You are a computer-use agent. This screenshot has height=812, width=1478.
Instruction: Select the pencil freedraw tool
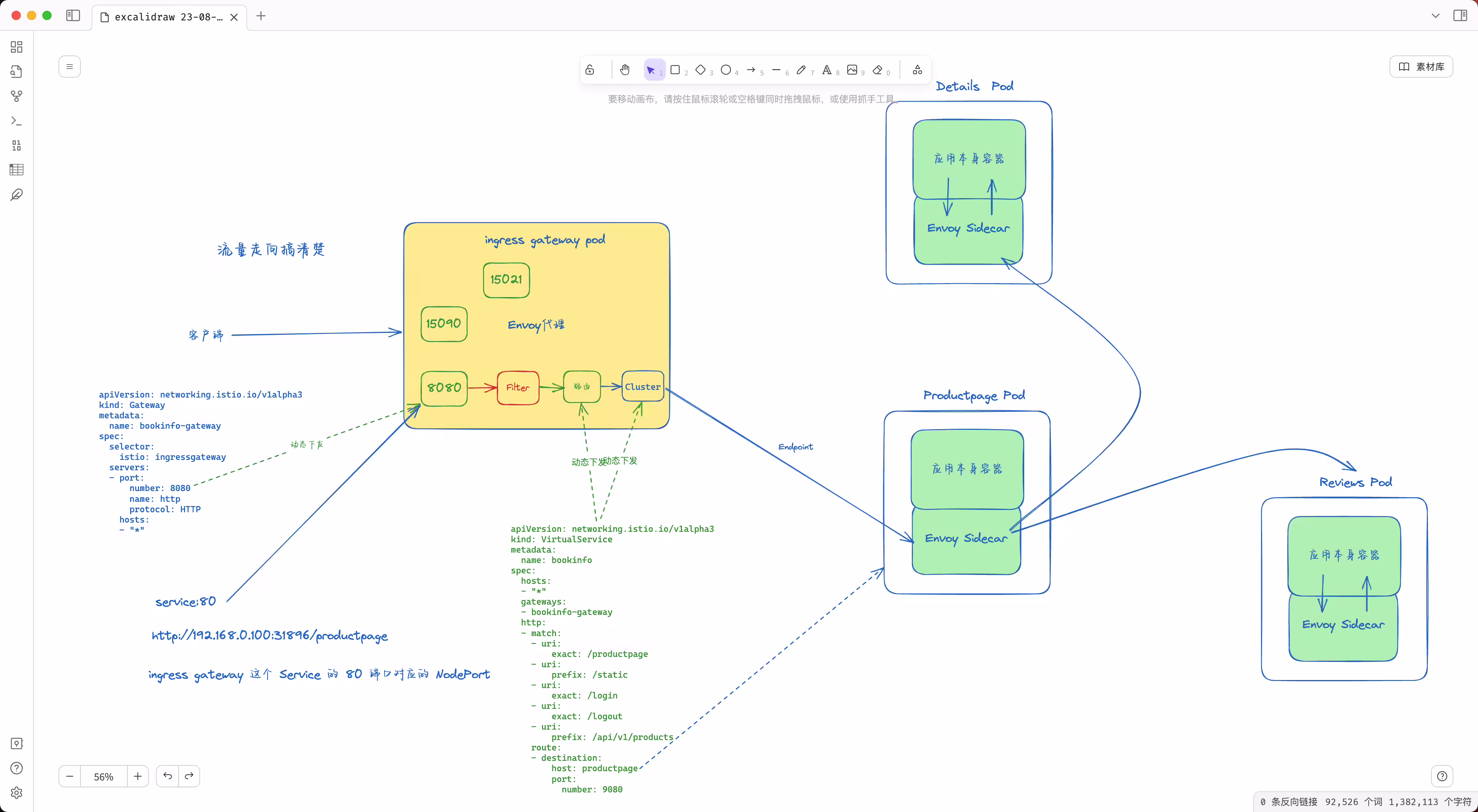coord(801,70)
